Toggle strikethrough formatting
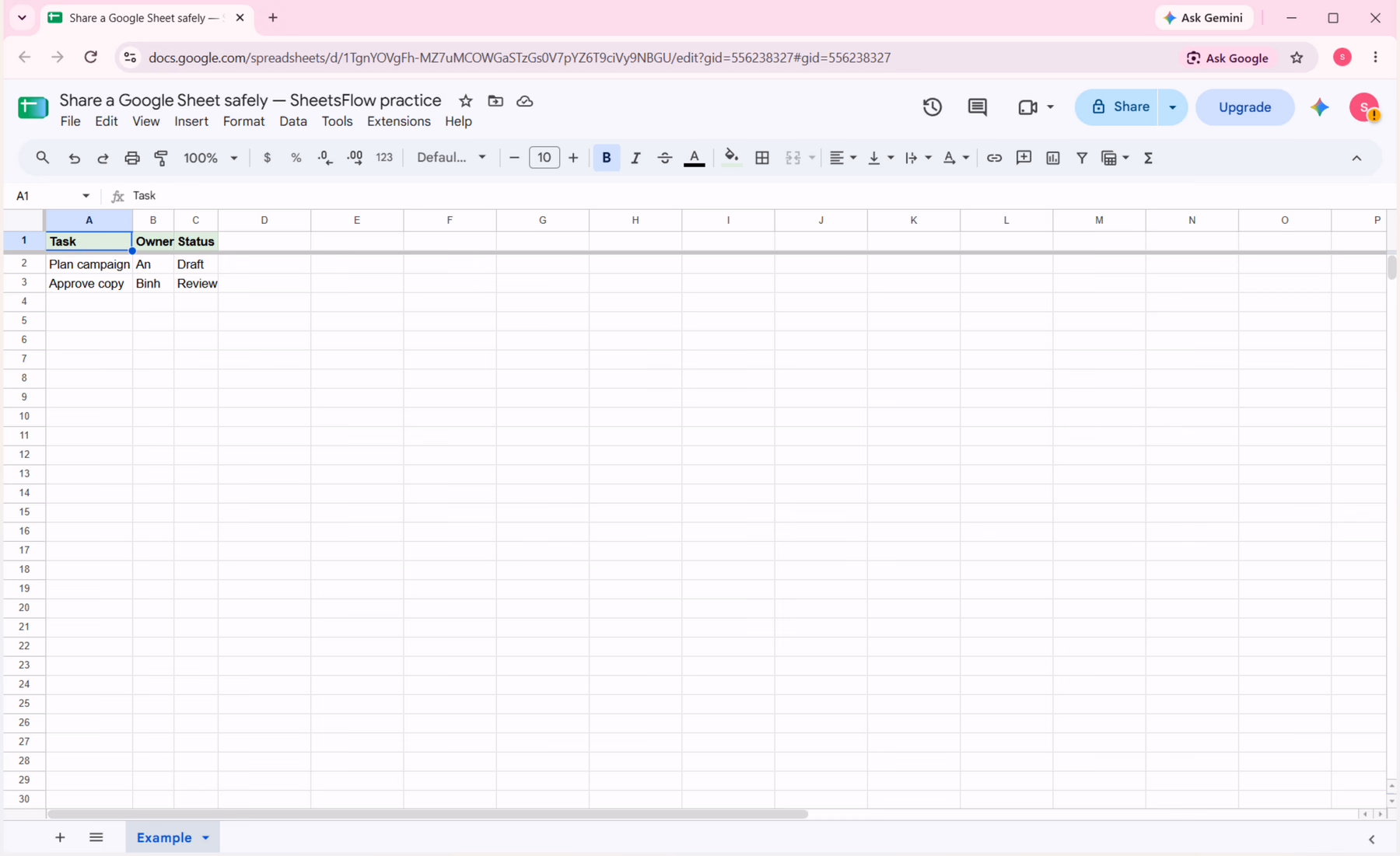 coord(664,158)
